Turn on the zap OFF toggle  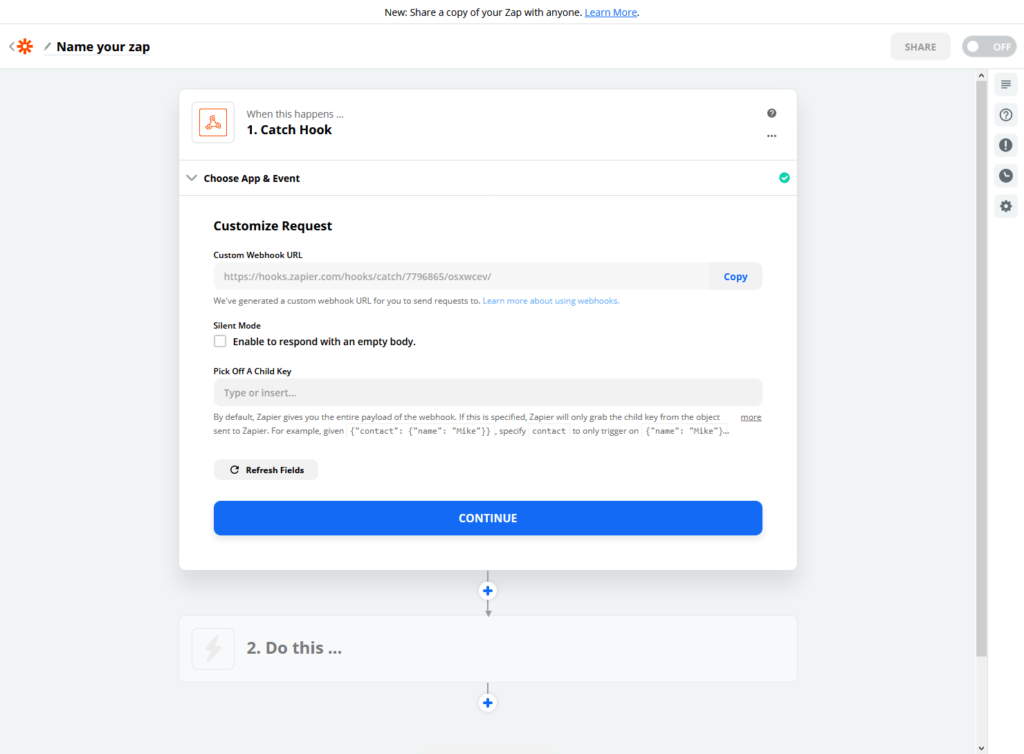[989, 46]
